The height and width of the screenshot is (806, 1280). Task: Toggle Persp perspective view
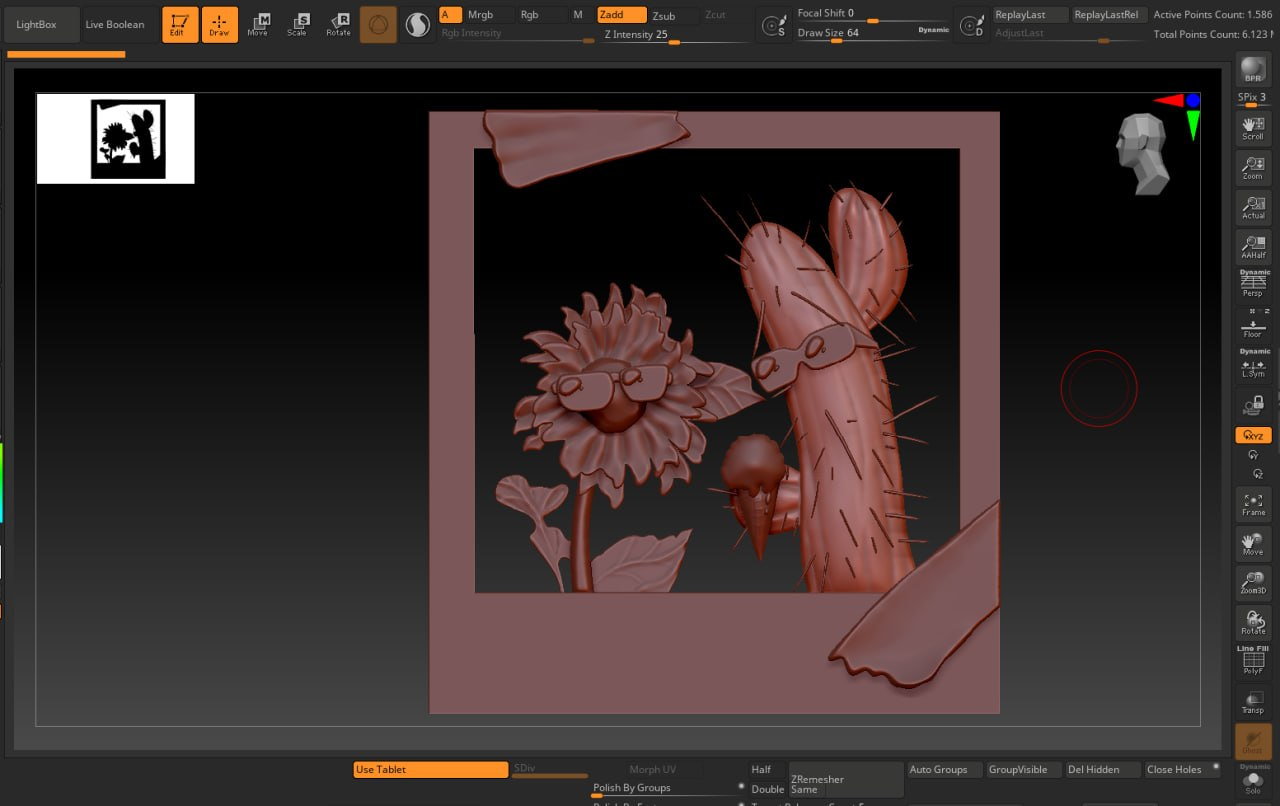coord(1253,284)
